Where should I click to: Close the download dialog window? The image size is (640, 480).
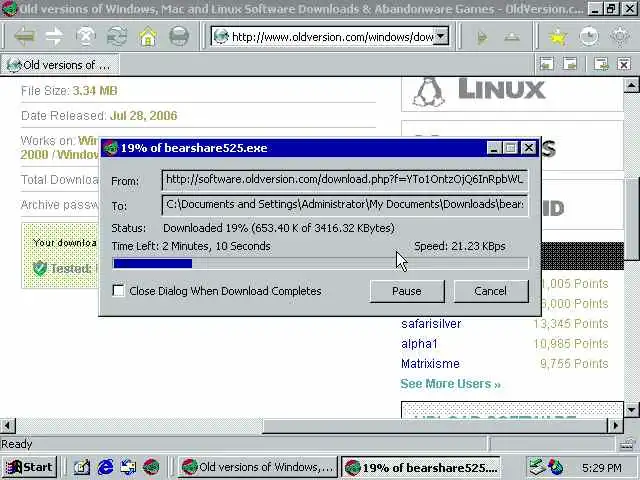tap(529, 148)
